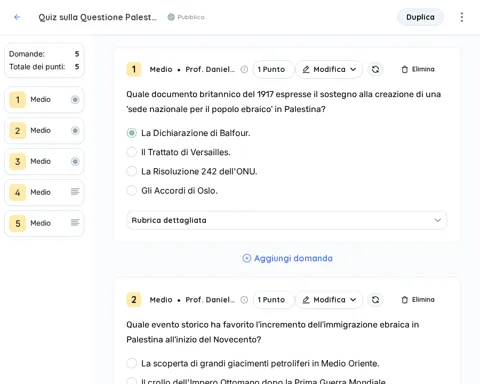This screenshot has height=384, width=480.
Task: Jump to question 2 in sidebar
Action: click(44, 130)
